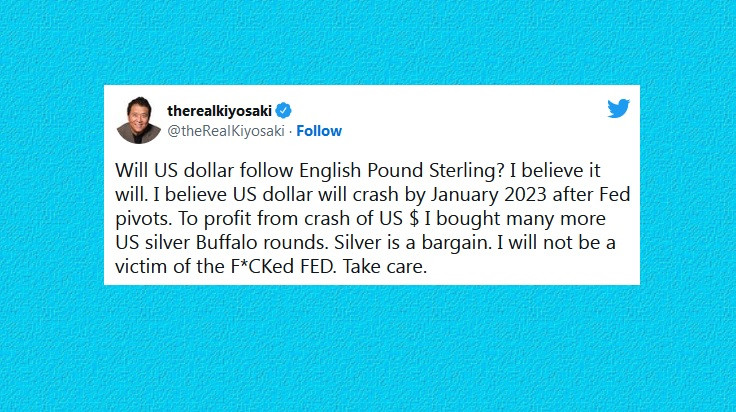
Task: Click the blue textured background above the tweet
Action: click(368, 40)
